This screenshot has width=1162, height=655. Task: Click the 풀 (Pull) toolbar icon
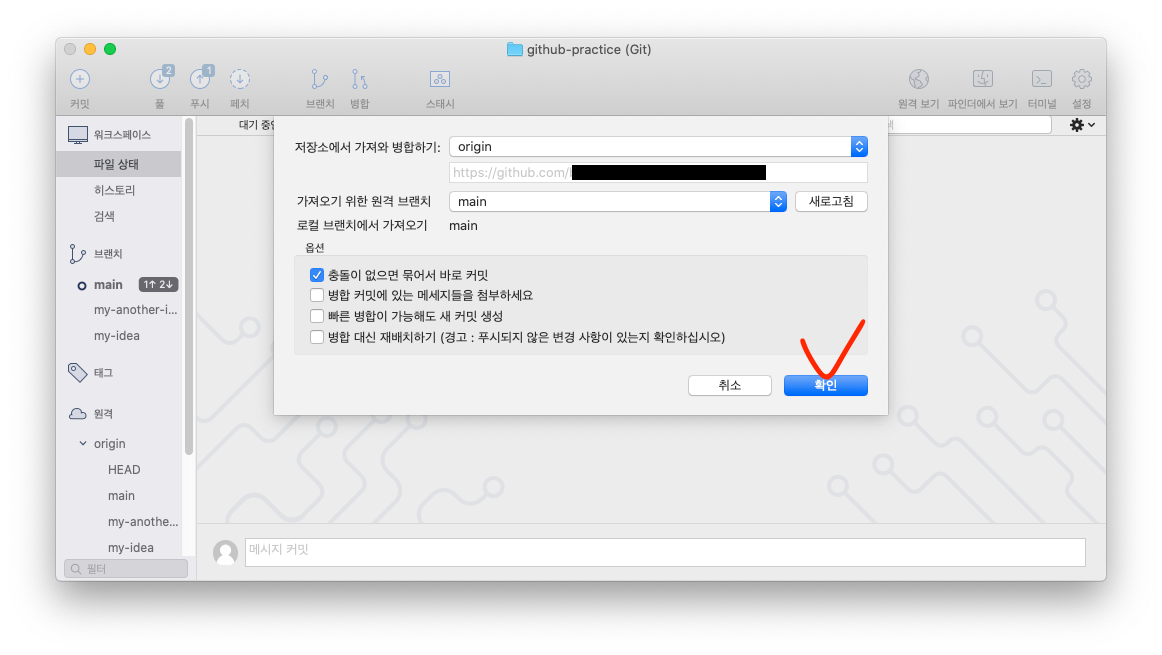click(x=160, y=78)
